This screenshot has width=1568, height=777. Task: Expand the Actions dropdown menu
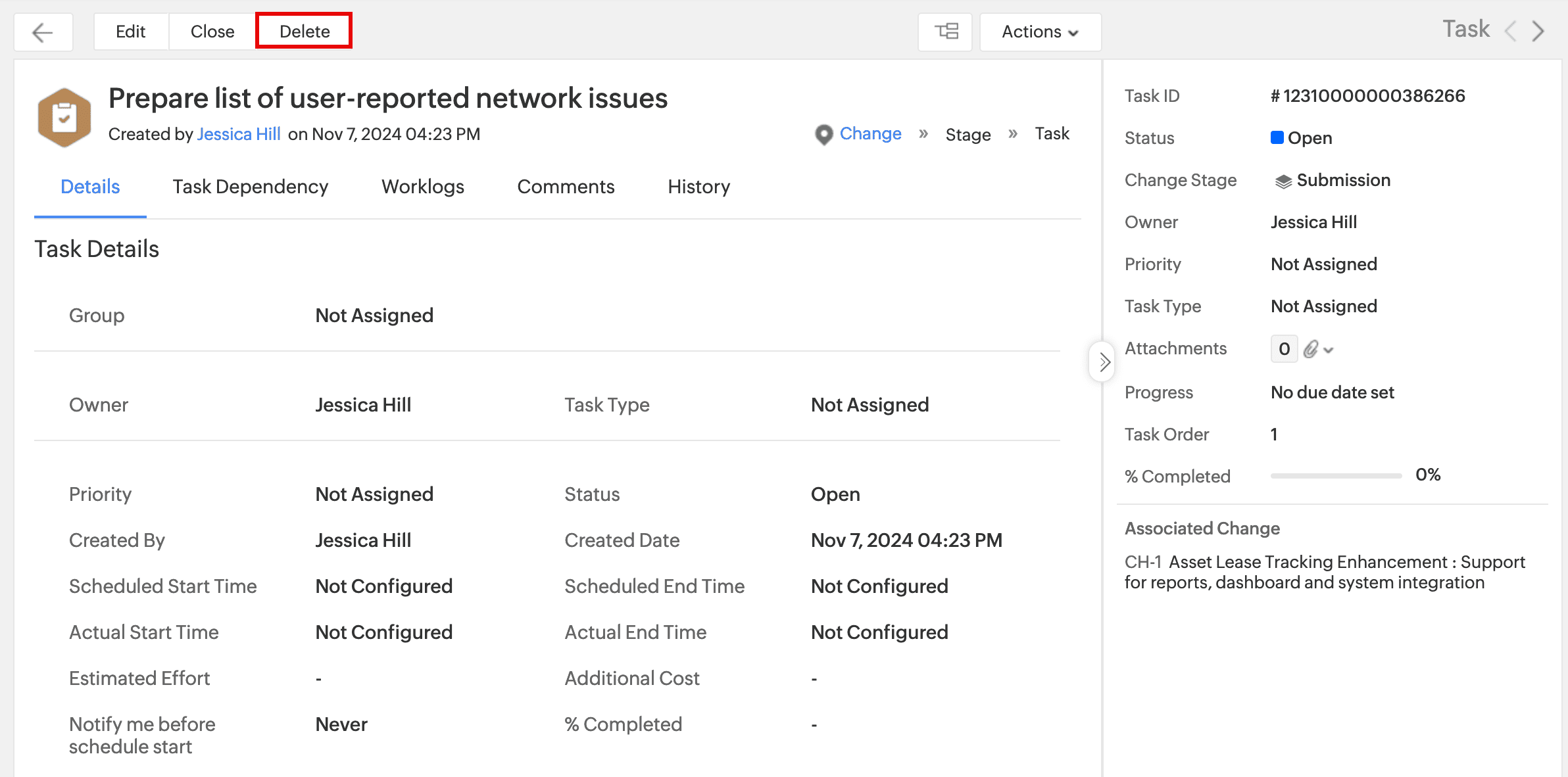1040,32
